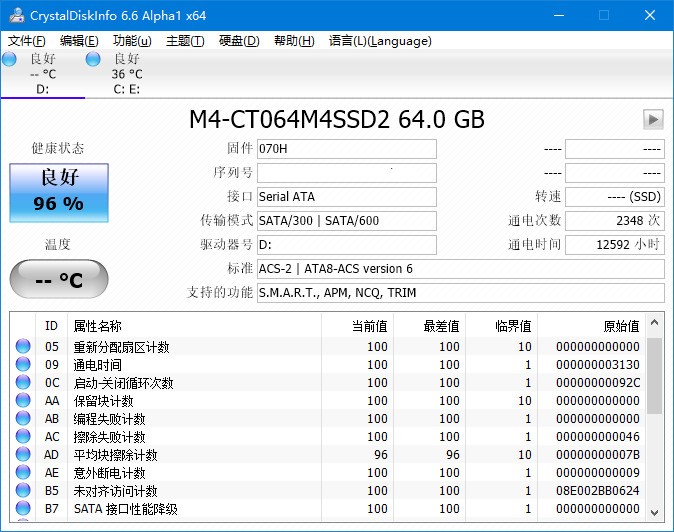Select the row 通电时间 in attribute list
The height and width of the screenshot is (532, 674).
point(328,364)
